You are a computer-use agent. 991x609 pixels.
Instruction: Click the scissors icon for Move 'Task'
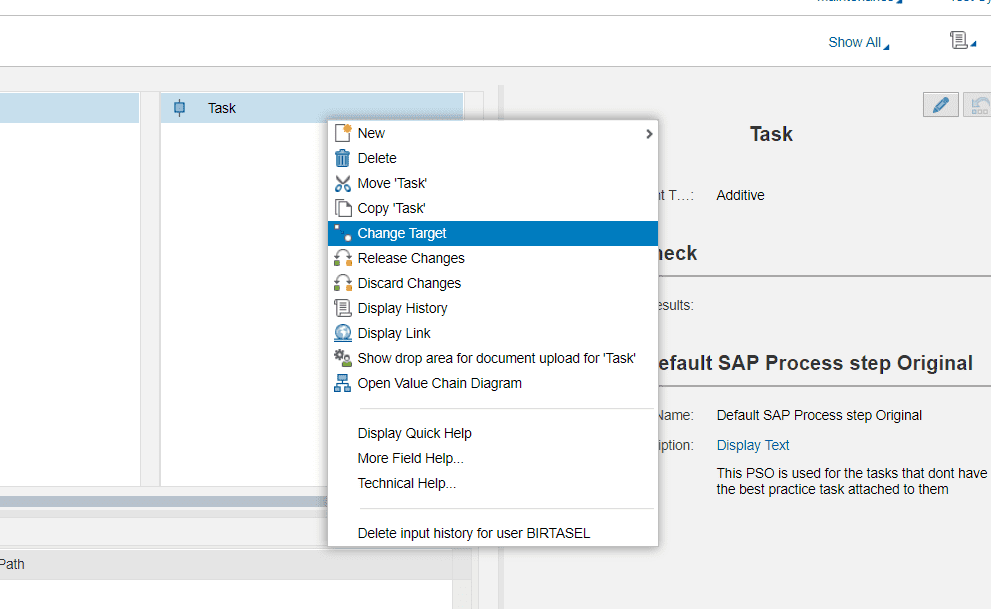point(342,183)
